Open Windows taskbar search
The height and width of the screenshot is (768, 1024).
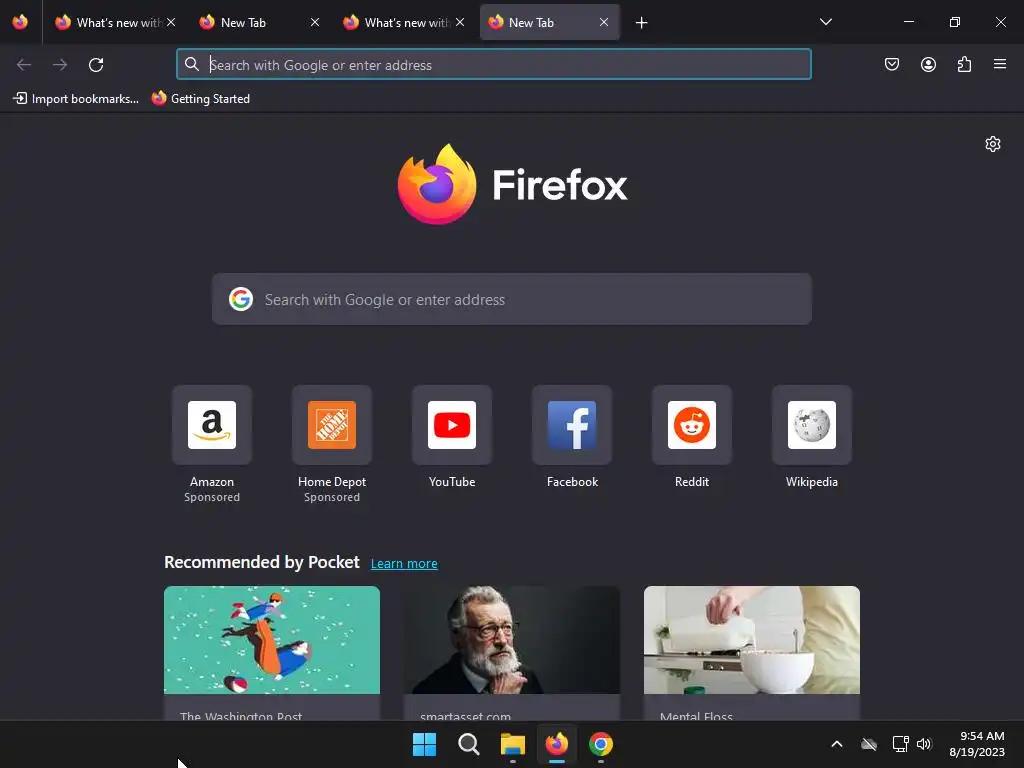tap(468, 744)
